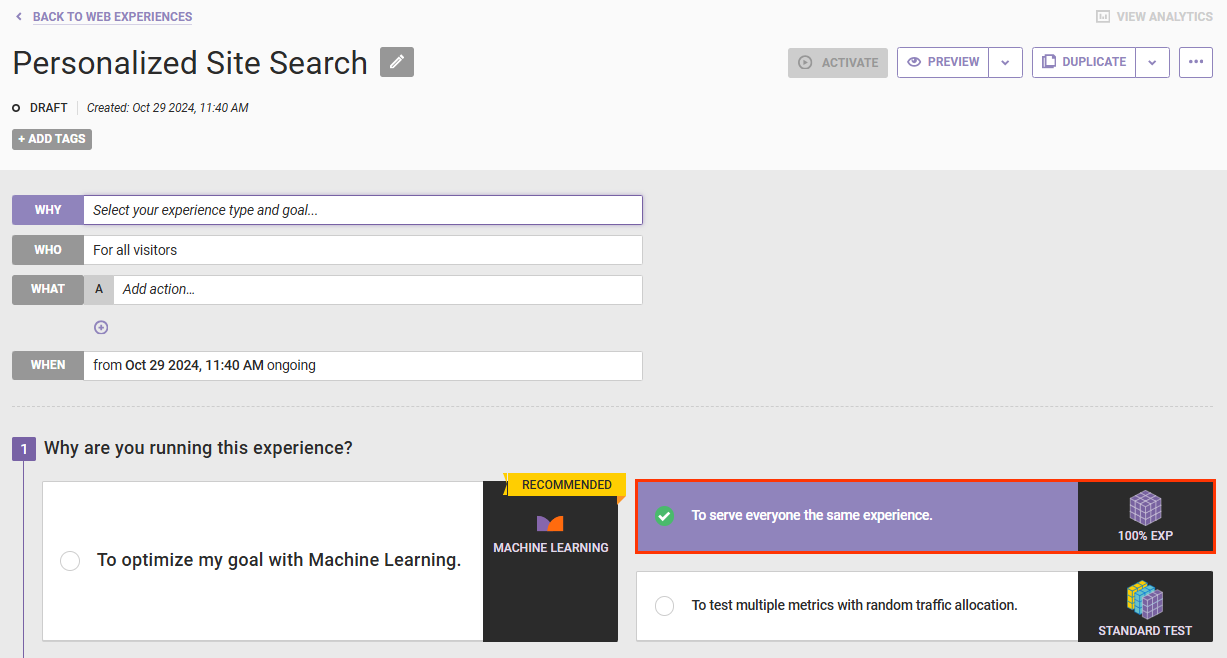Open the dropdown arrow next to Duplicate

1152,62
